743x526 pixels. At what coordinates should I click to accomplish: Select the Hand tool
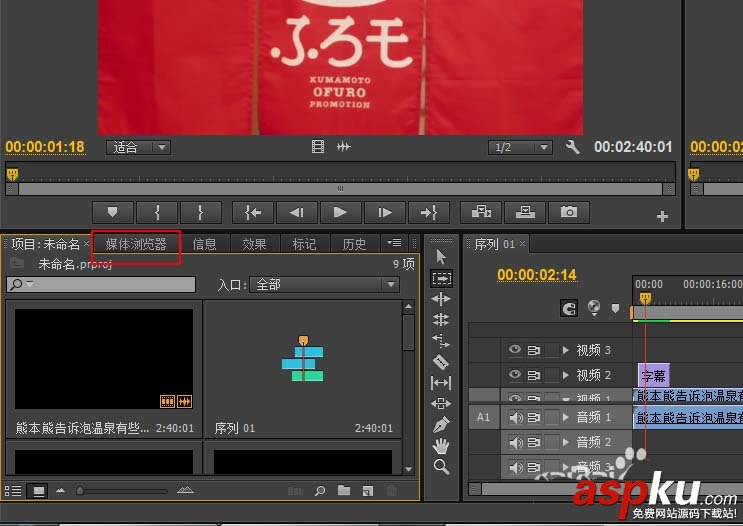click(441, 445)
